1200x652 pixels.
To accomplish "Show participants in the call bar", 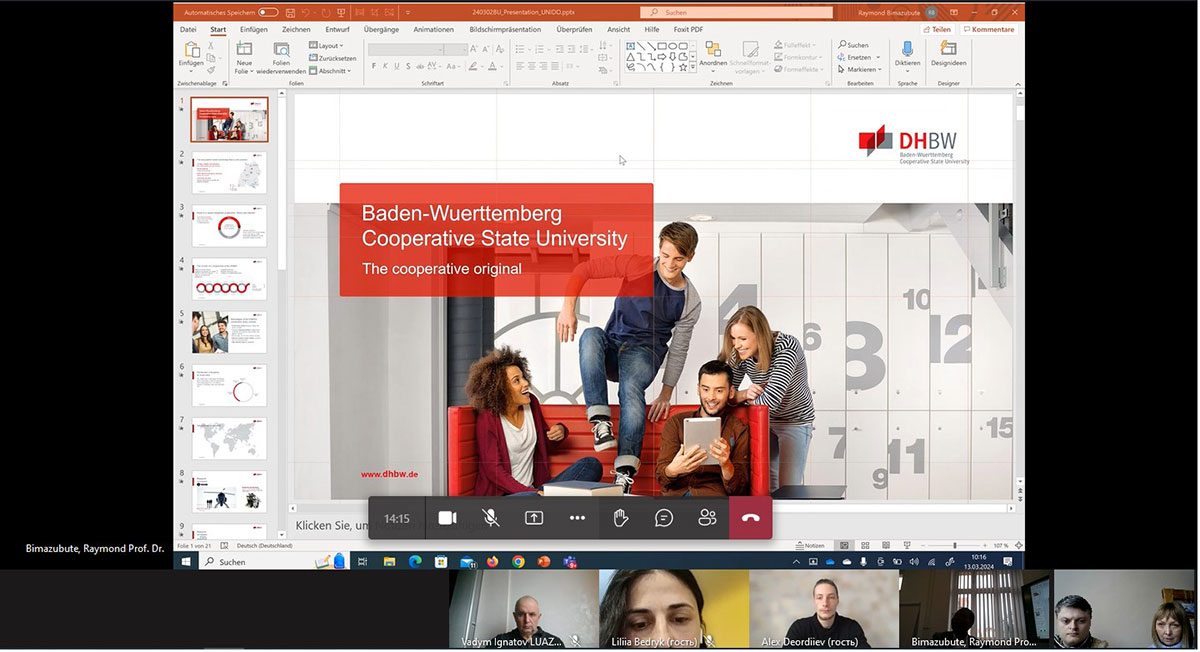I will pos(707,518).
